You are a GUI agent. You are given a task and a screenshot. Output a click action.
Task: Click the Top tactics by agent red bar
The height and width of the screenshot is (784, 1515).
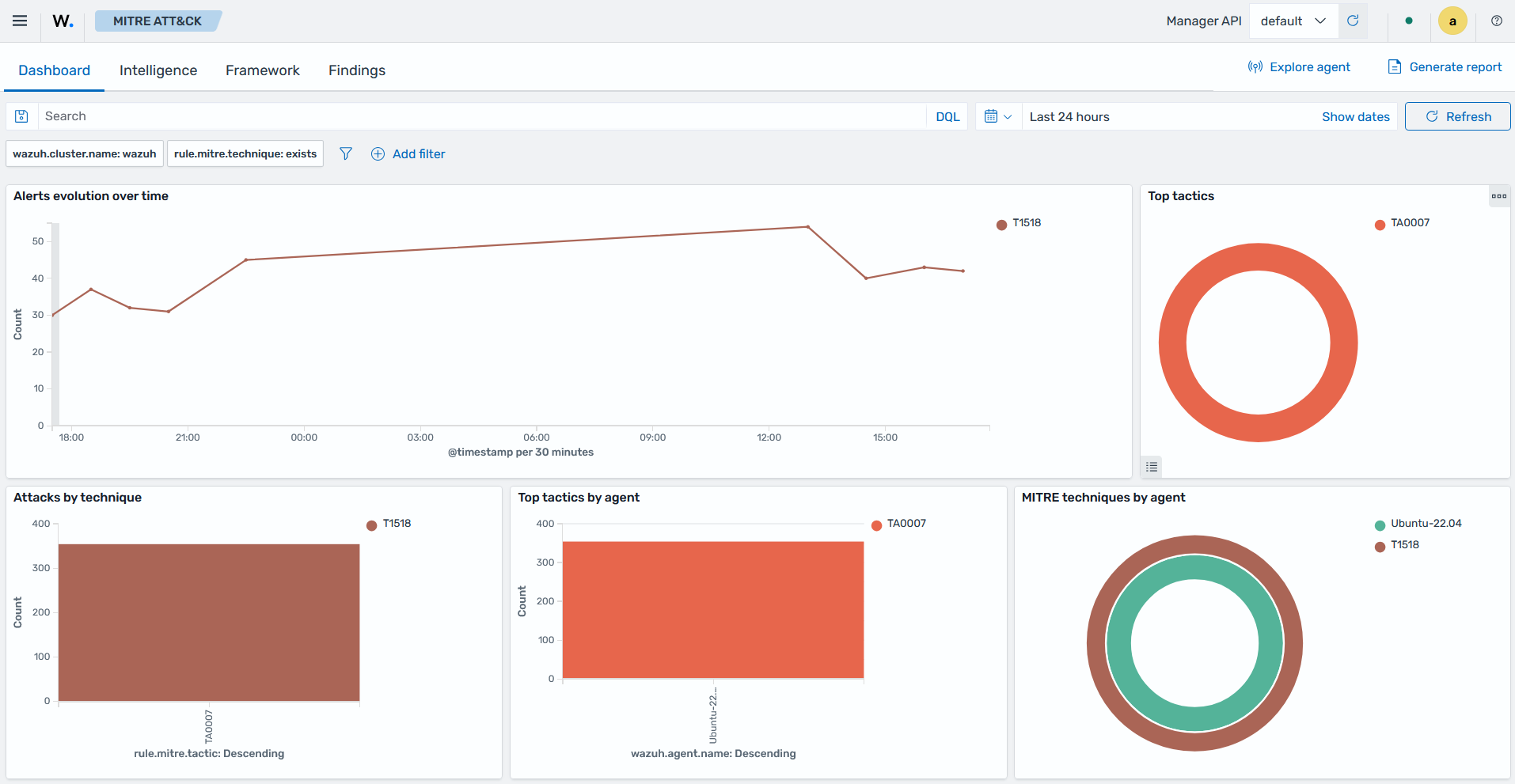point(713,610)
